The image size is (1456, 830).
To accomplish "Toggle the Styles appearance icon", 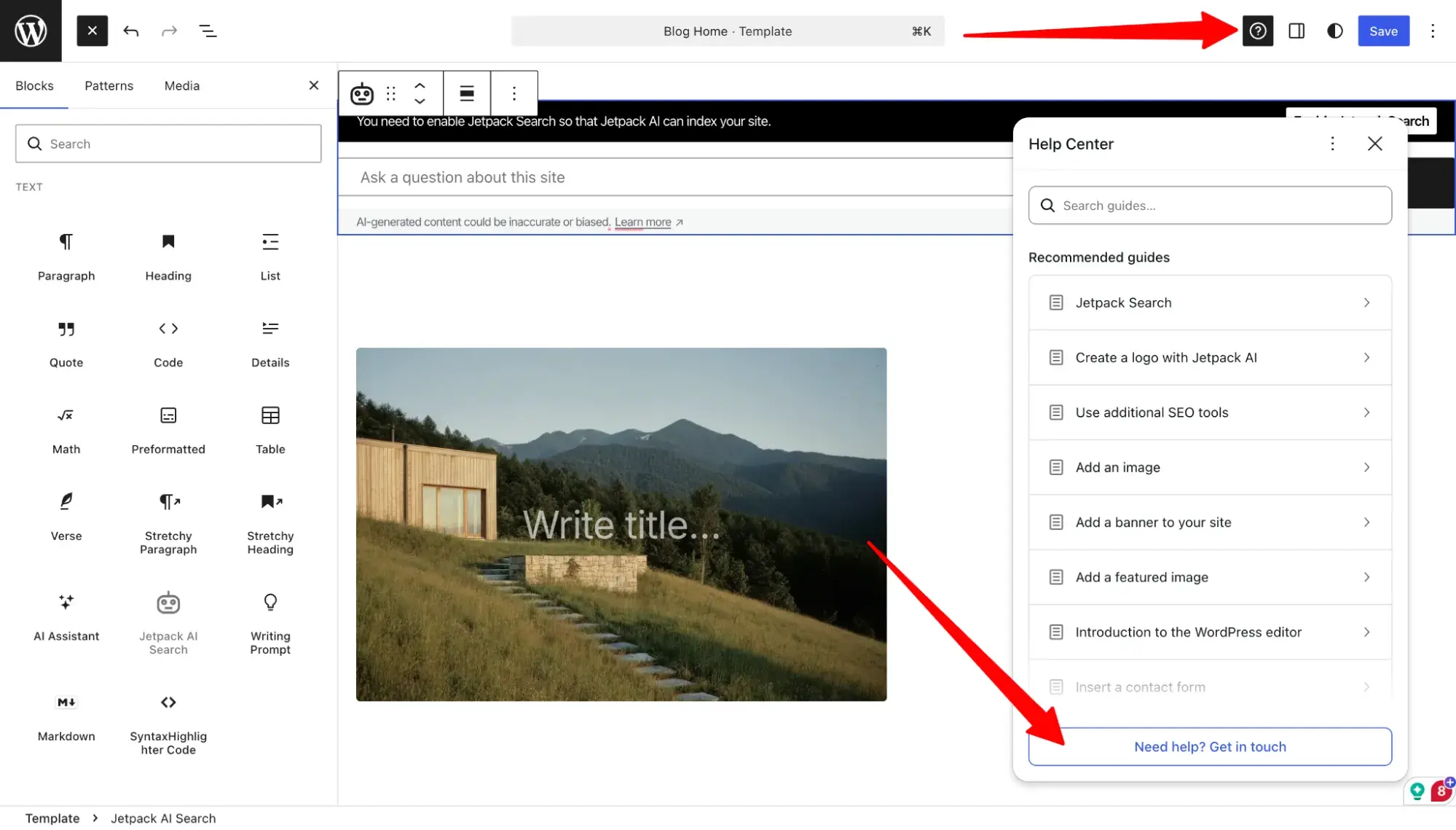I will (1334, 31).
